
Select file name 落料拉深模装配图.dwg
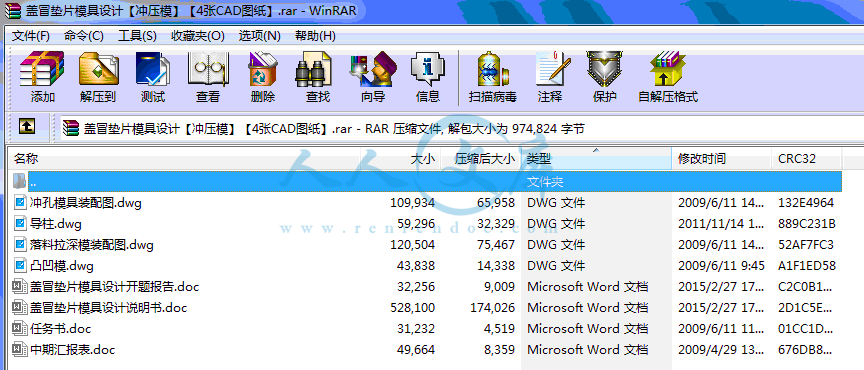point(91,245)
